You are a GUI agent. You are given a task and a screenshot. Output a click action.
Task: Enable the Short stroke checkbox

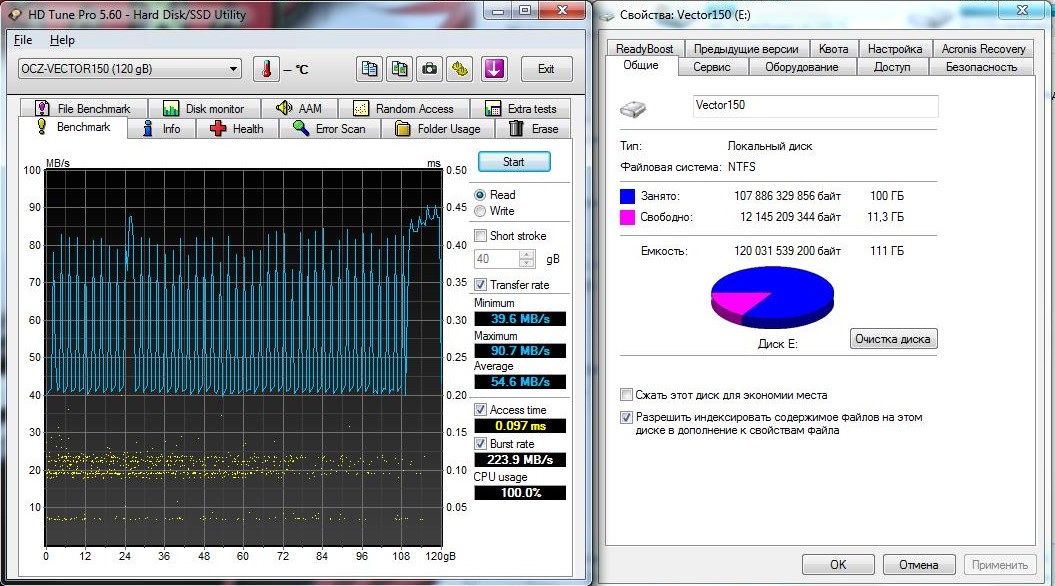click(x=481, y=236)
